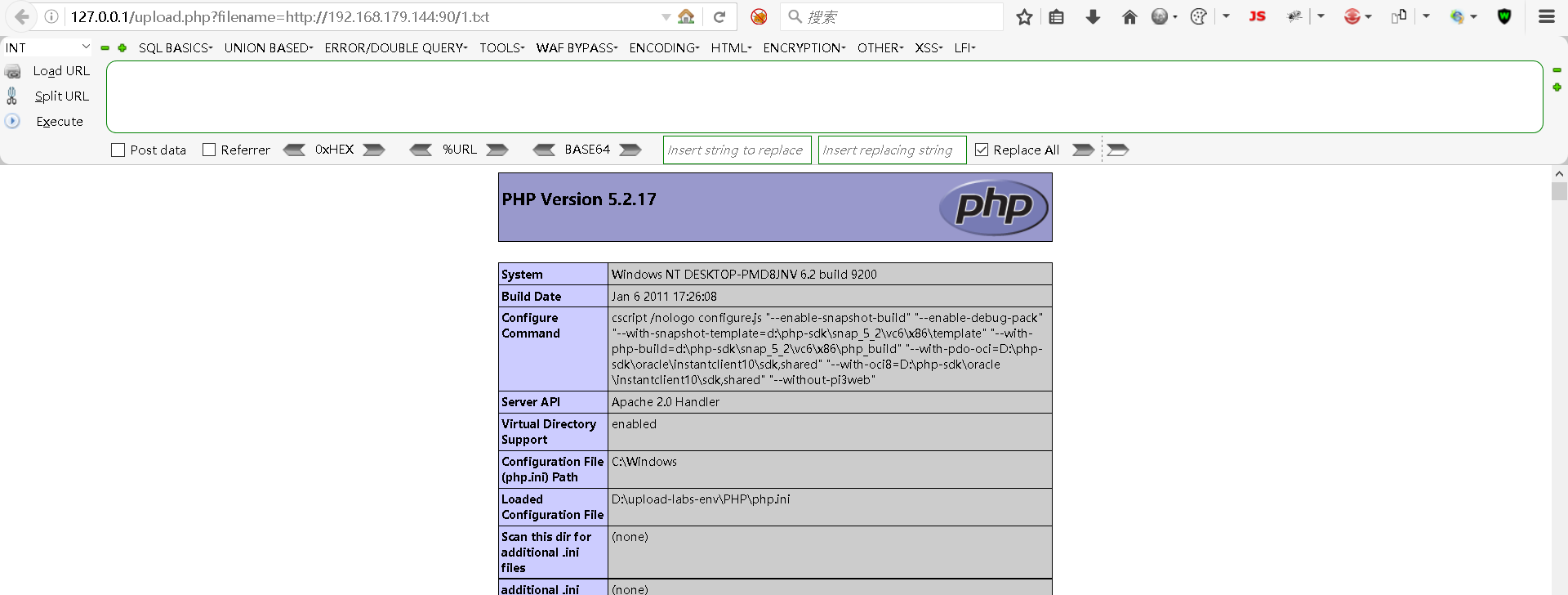Expand the globe icon dropdown arrow
Screen dimensions: 1568x595
[1175, 16]
